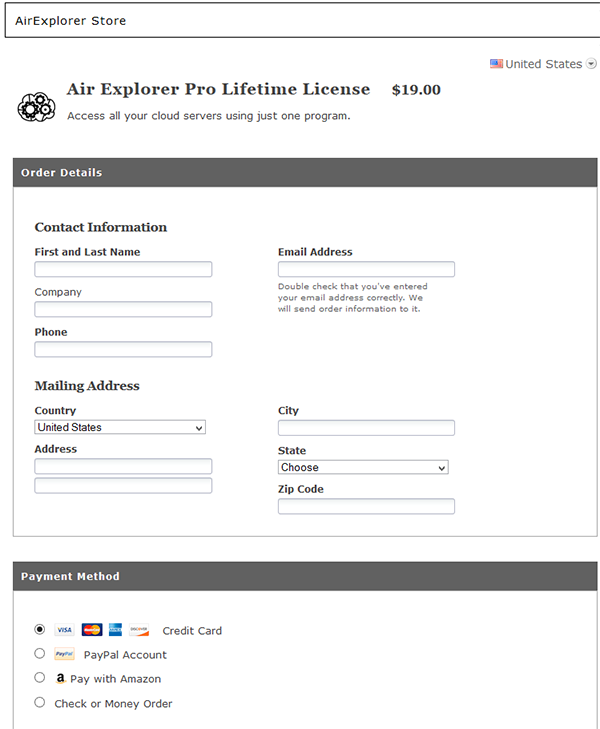Click the 'Credit Card' label text
This screenshot has width=600, height=729.
(192, 631)
